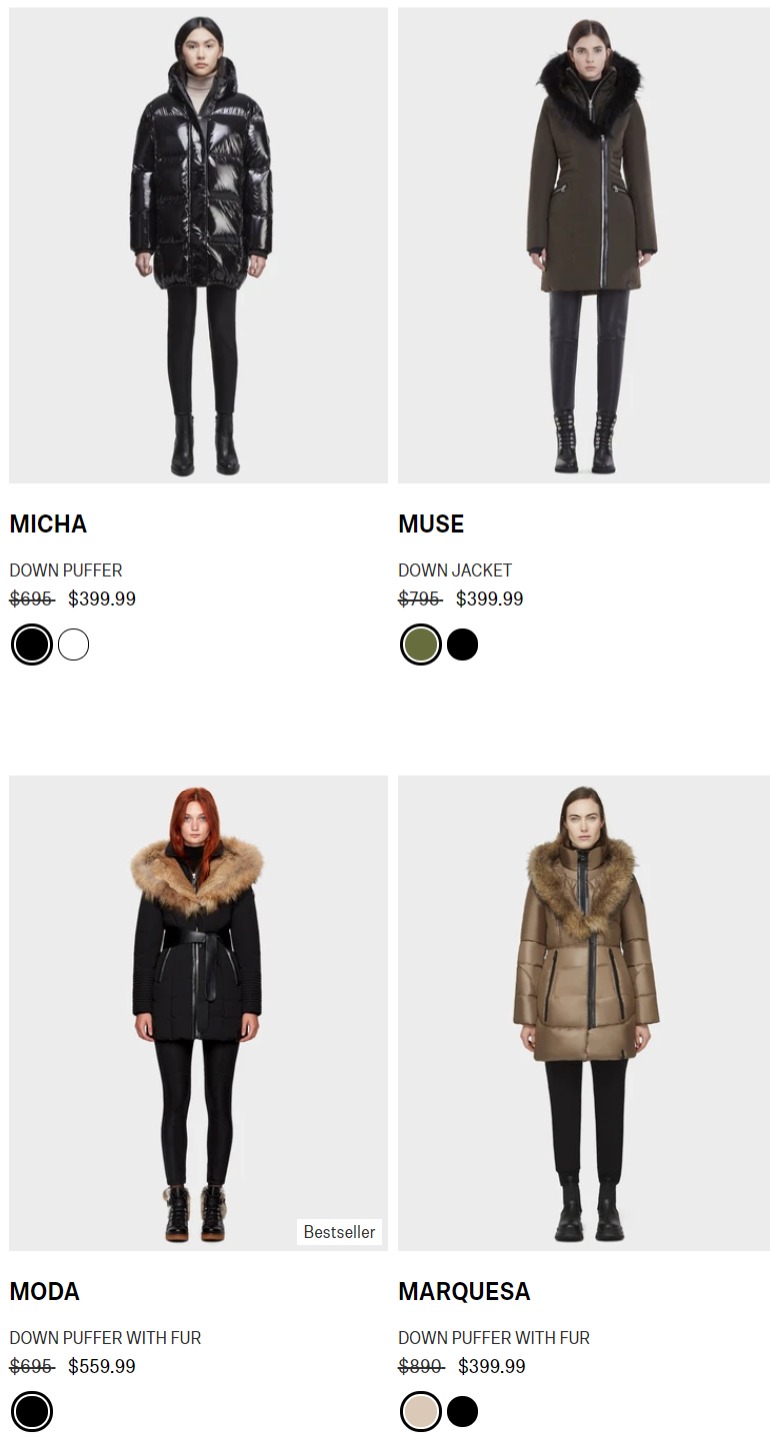The width and height of the screenshot is (770, 1450).
Task: Select black color swatch for Micha
Action: 32,645
